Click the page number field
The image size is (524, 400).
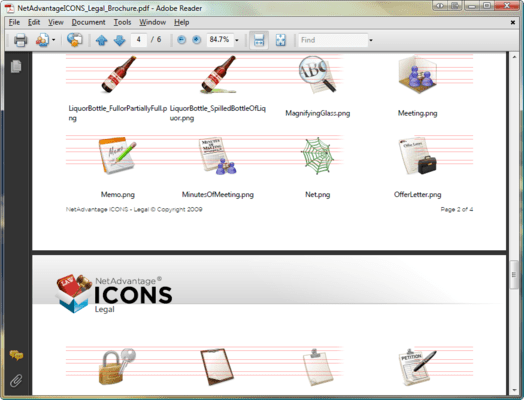click(139, 40)
